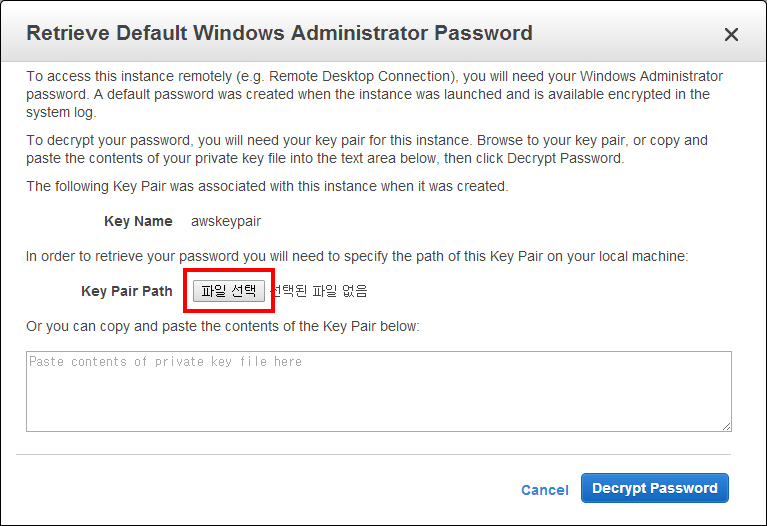Click the paragraph starting 'To decrypt your password'
The height and width of the screenshot is (526, 767).
(x=366, y=149)
